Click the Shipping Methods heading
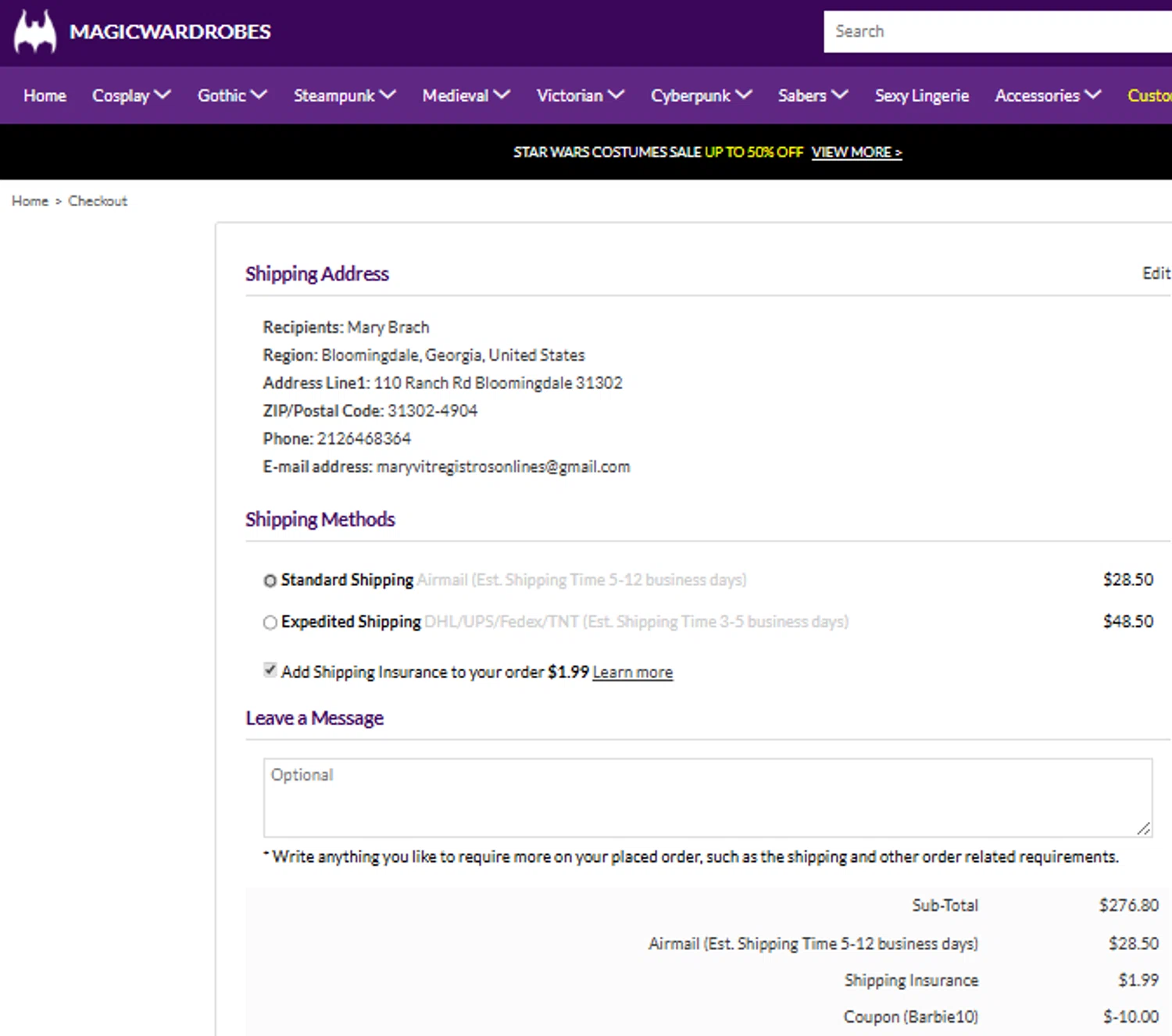The height and width of the screenshot is (1036, 1172). click(x=320, y=519)
